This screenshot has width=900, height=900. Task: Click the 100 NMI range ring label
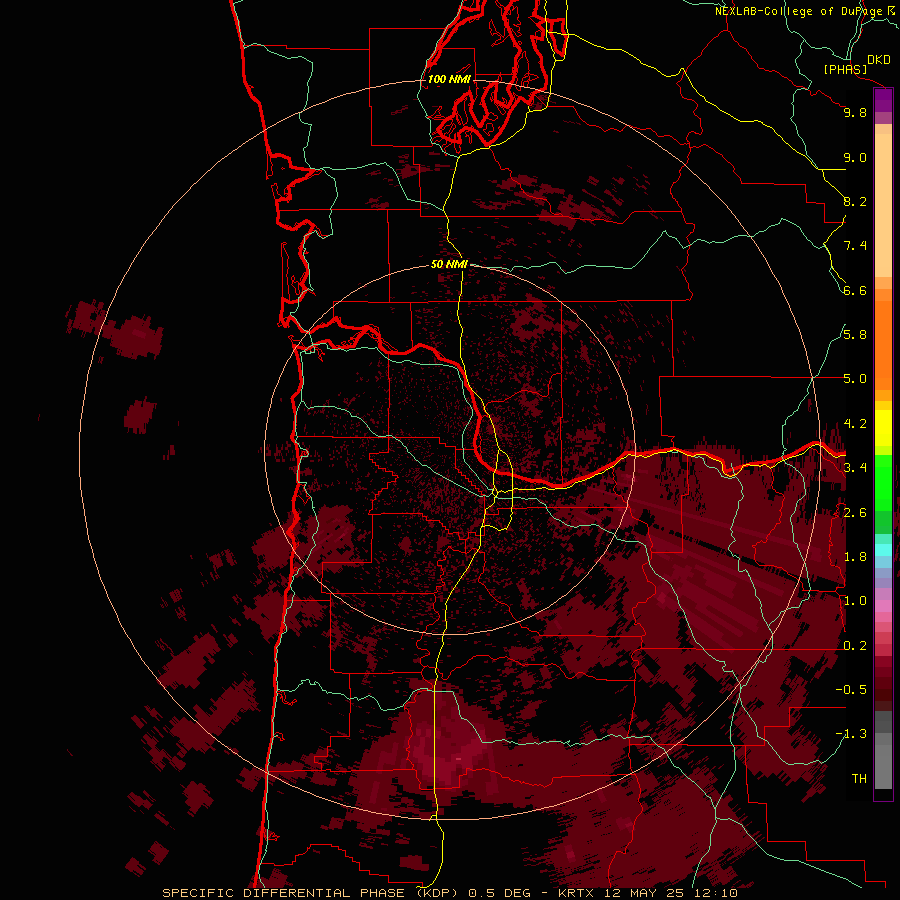point(449,79)
